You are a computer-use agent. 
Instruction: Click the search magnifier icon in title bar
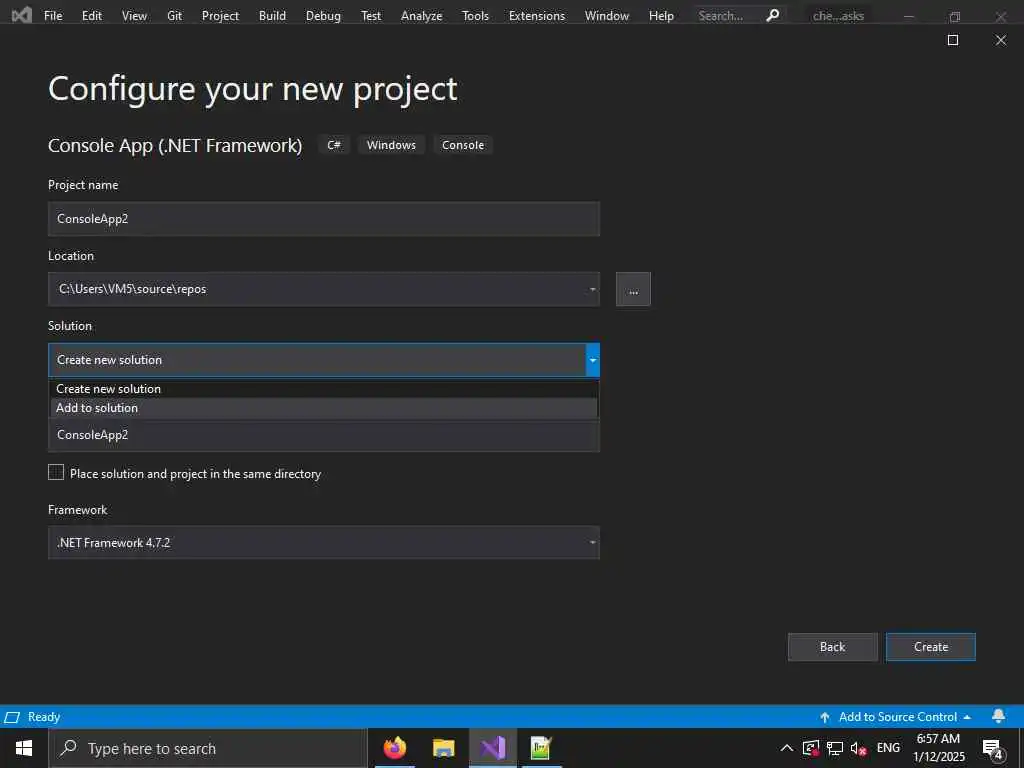(773, 15)
